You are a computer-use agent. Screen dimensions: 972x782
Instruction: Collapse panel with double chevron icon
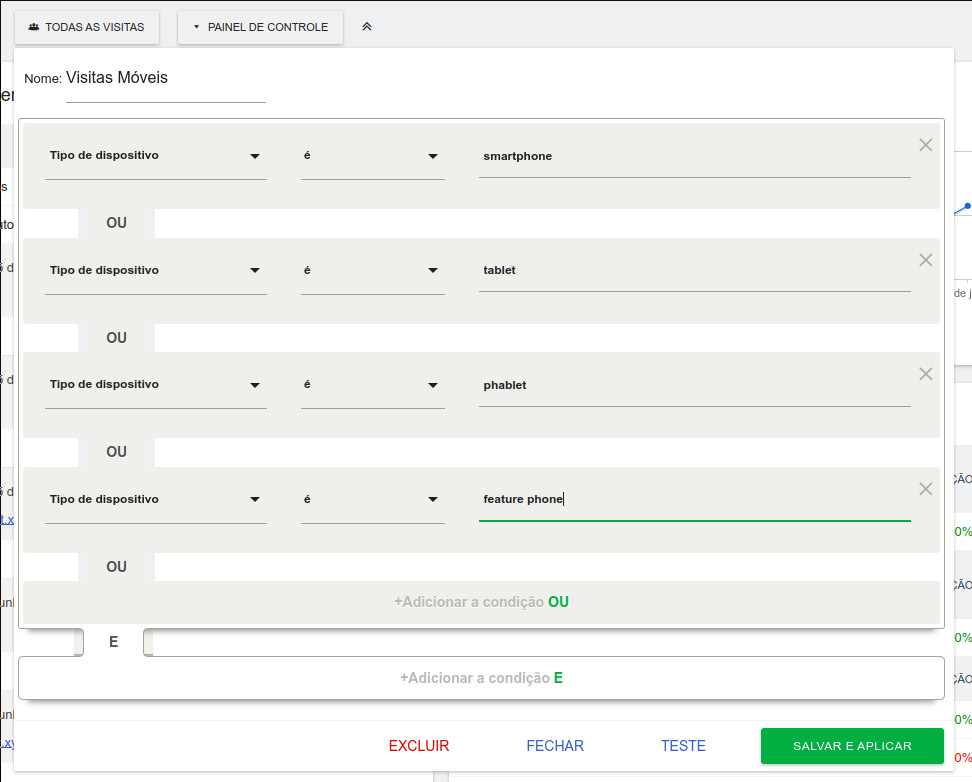(367, 27)
